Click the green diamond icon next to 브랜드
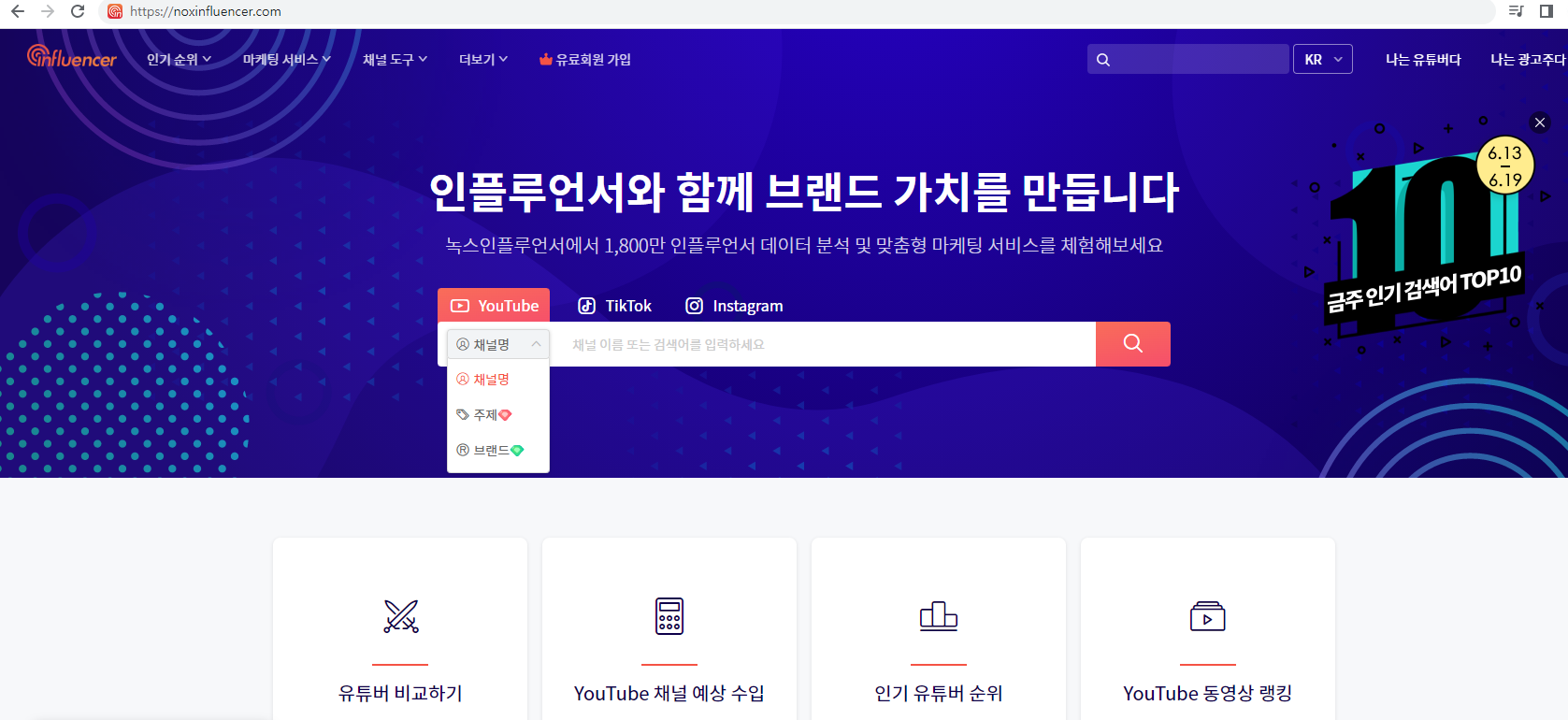Viewport: 1568px width, 720px height. pos(517,450)
